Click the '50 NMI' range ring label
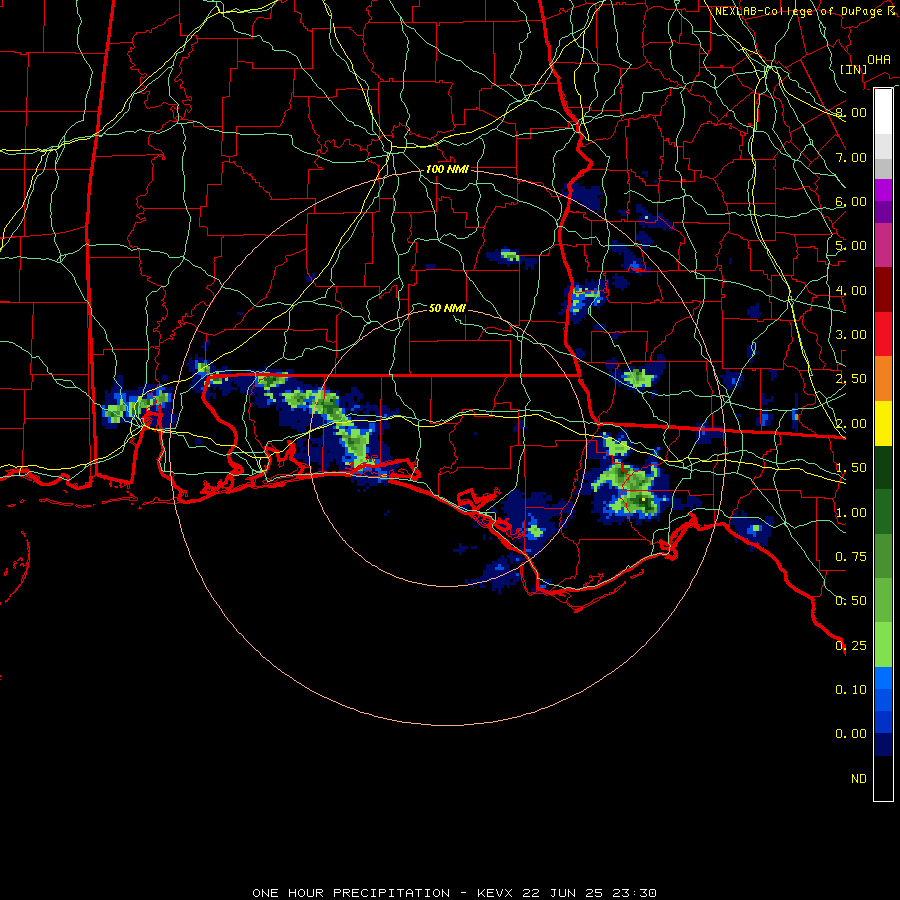900x900 pixels. click(x=447, y=308)
